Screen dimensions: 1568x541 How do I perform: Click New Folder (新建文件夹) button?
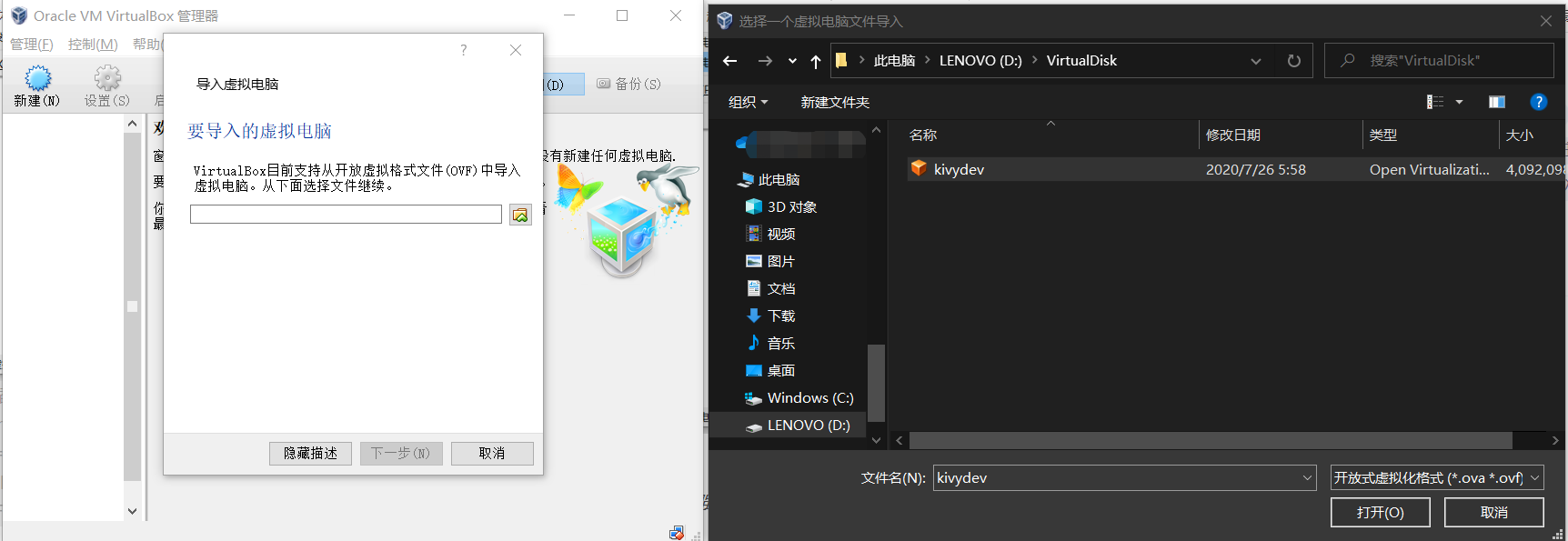click(835, 102)
